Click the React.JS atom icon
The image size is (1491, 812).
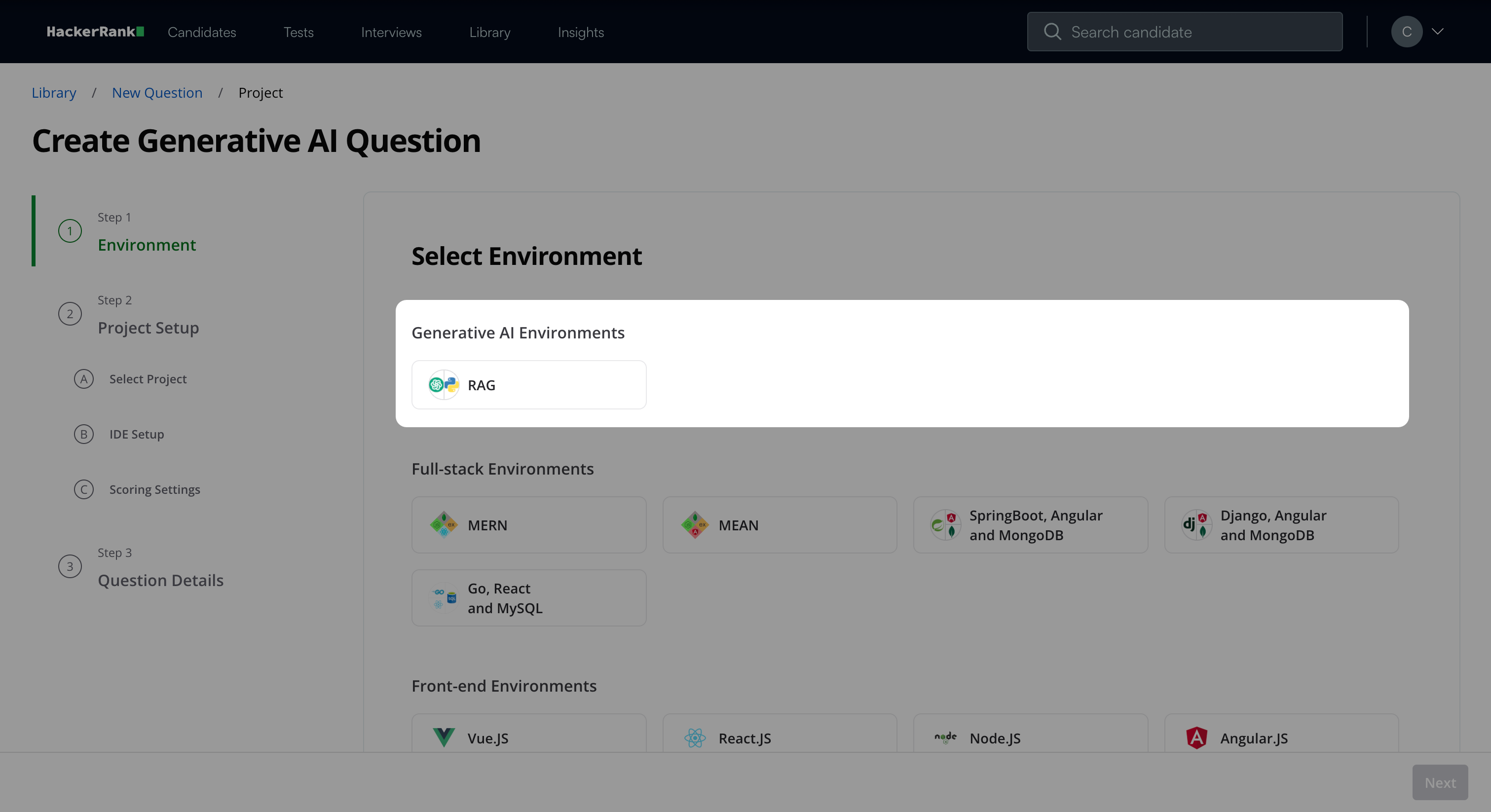695,738
